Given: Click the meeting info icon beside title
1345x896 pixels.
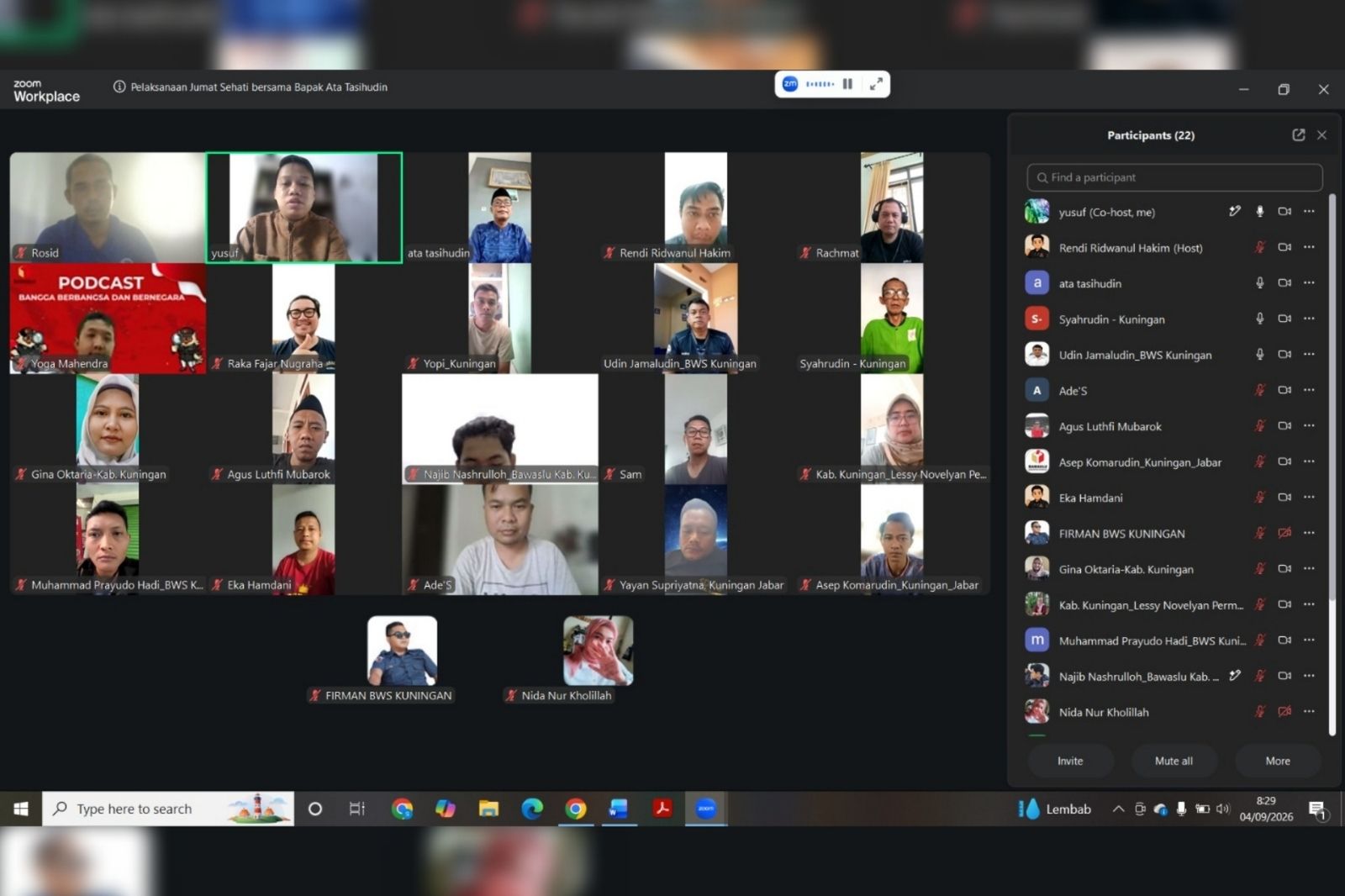Looking at the screenshot, I should (119, 87).
